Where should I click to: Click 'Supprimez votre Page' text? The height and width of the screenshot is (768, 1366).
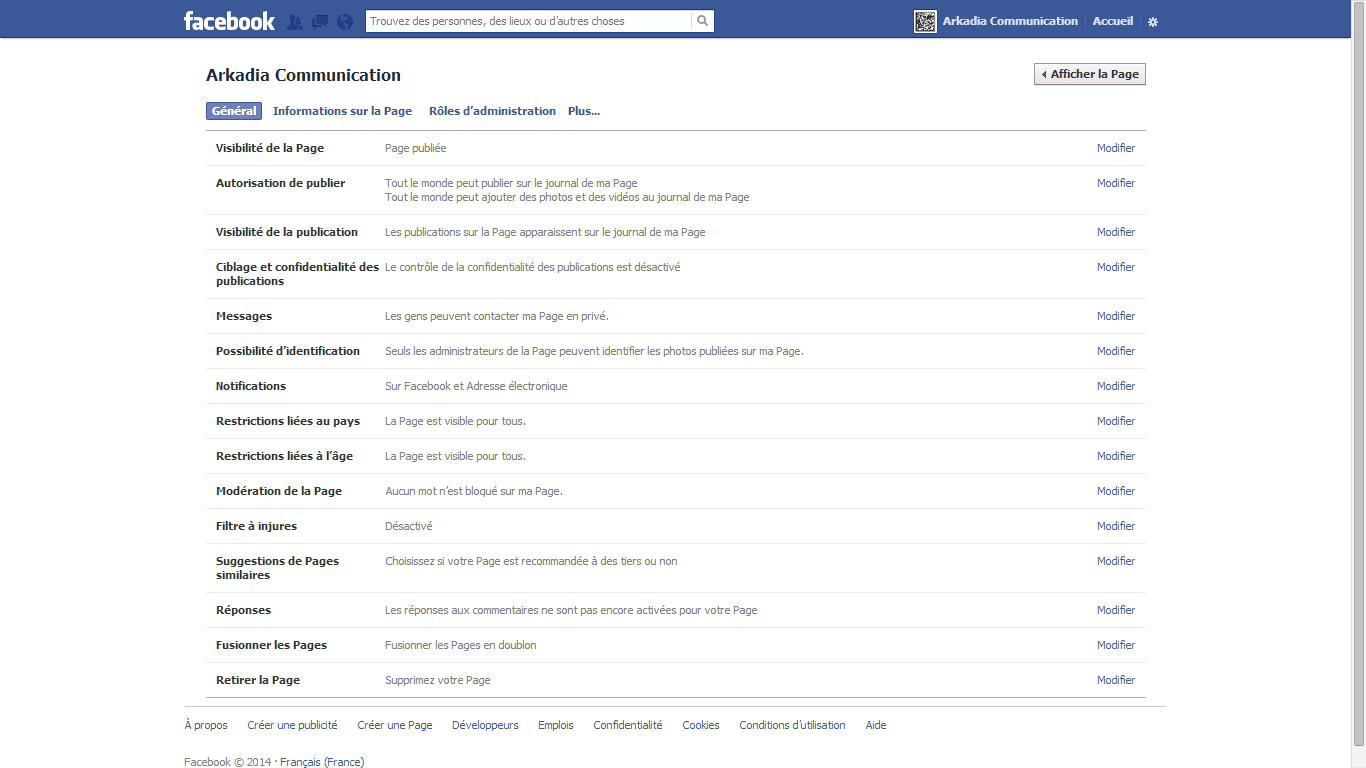coord(438,680)
